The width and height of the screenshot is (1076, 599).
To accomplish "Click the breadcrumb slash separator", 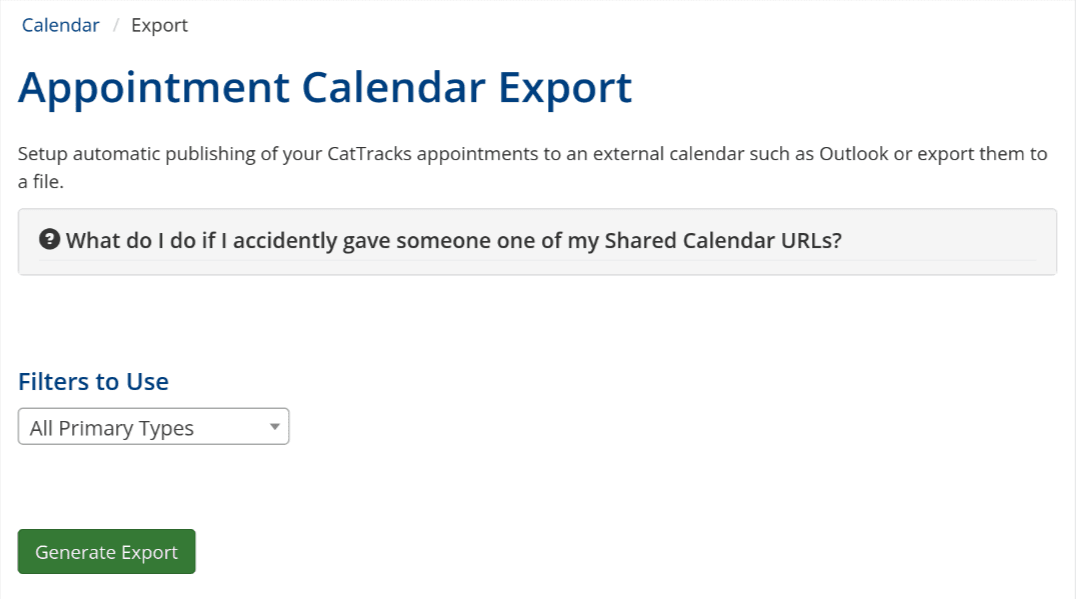I will tap(116, 25).
